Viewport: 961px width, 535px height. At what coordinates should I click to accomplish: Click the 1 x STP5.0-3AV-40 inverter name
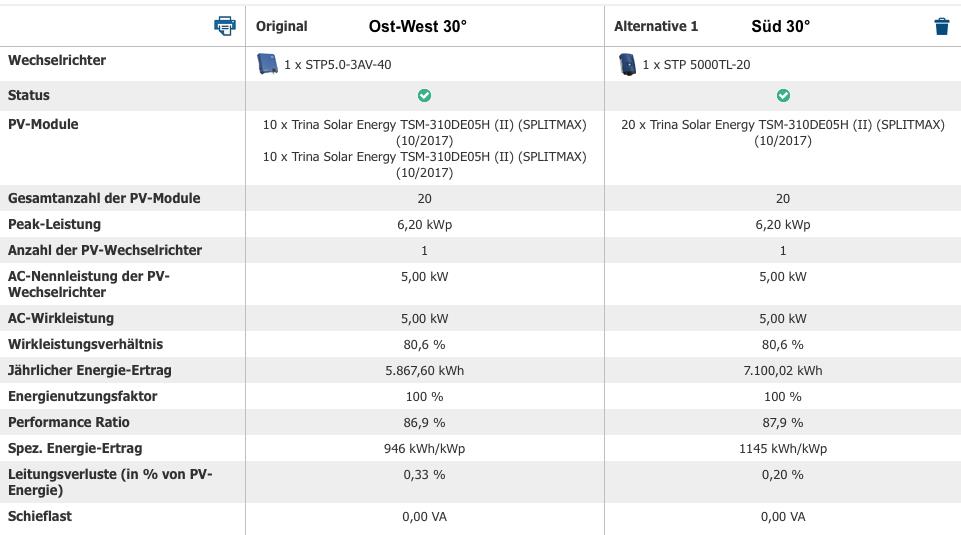click(x=337, y=64)
